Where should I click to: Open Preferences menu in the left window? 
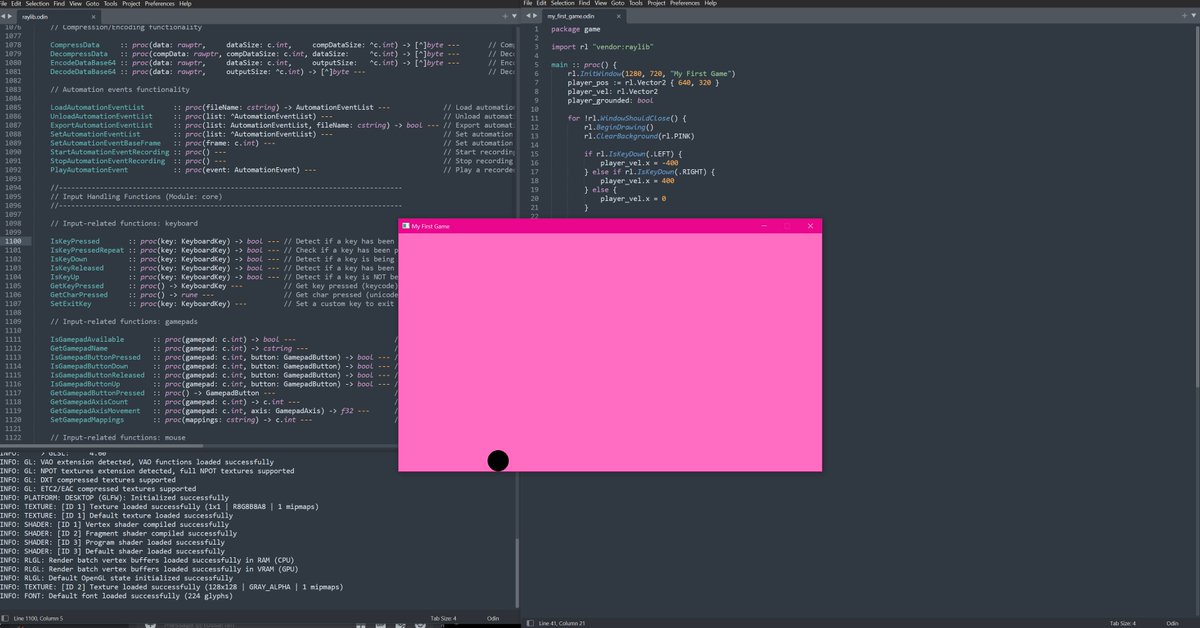(160, 3)
